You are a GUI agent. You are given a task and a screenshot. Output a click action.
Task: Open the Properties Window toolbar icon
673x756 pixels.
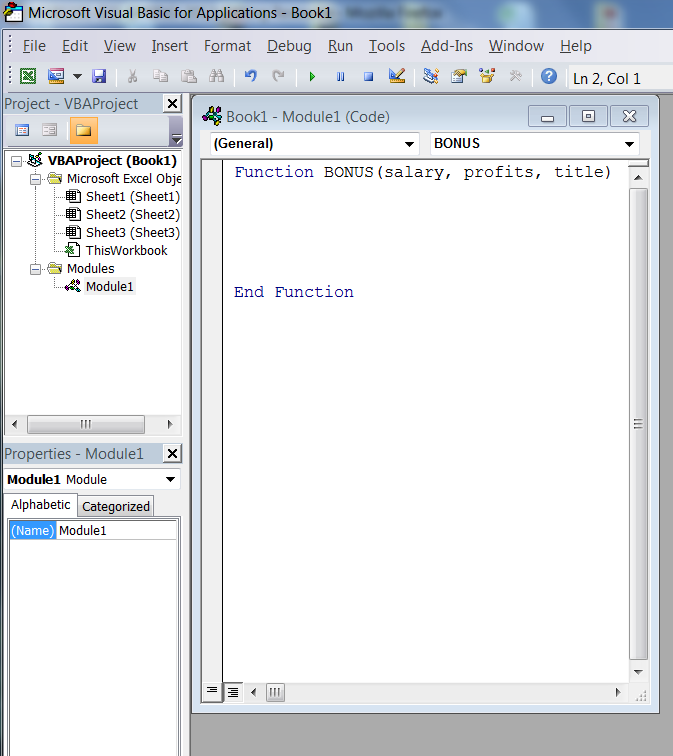coord(459,76)
